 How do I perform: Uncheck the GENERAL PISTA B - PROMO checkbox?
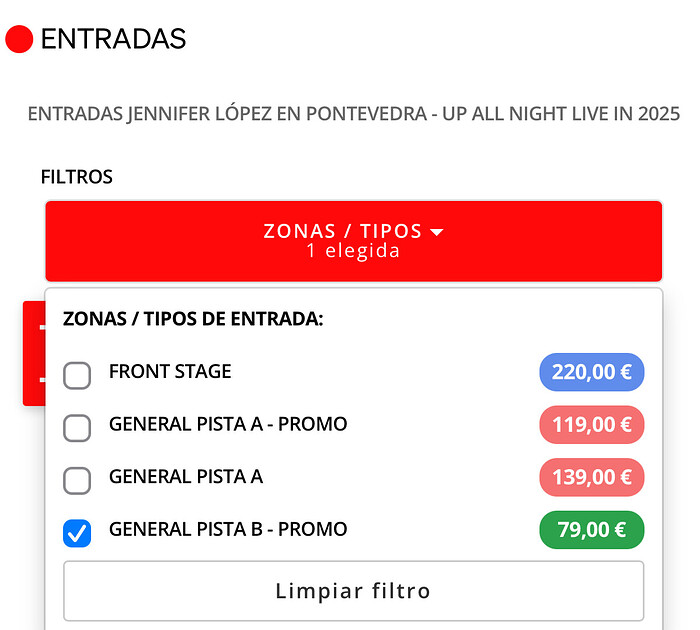pos(77,534)
